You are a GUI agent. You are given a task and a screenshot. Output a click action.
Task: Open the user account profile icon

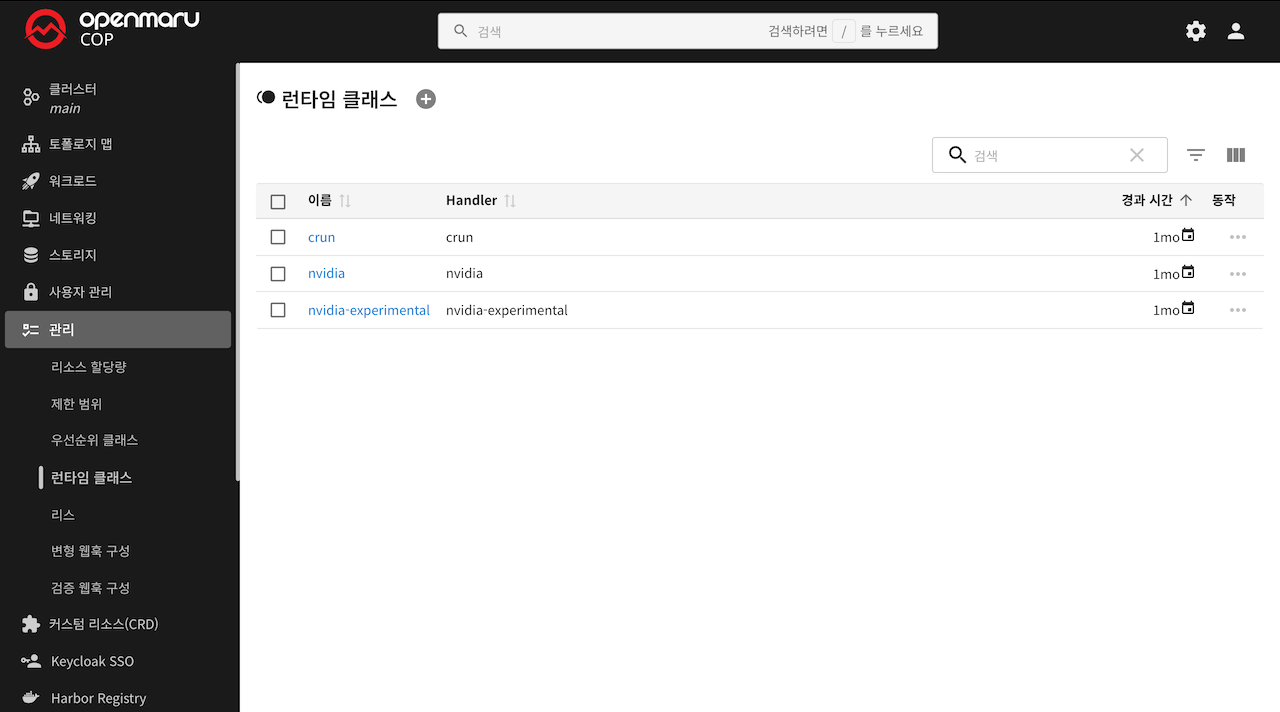pos(1236,31)
